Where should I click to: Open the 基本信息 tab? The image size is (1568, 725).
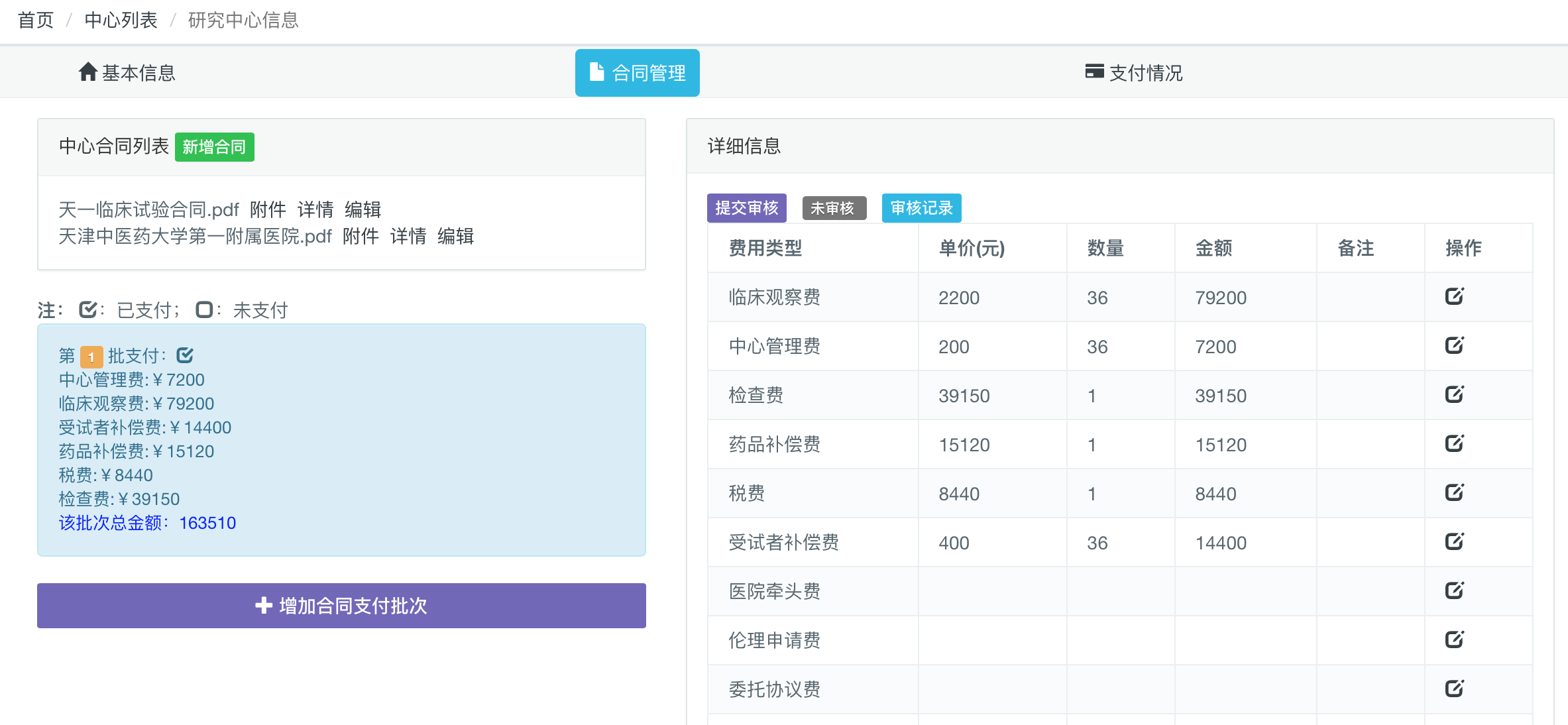(x=127, y=72)
